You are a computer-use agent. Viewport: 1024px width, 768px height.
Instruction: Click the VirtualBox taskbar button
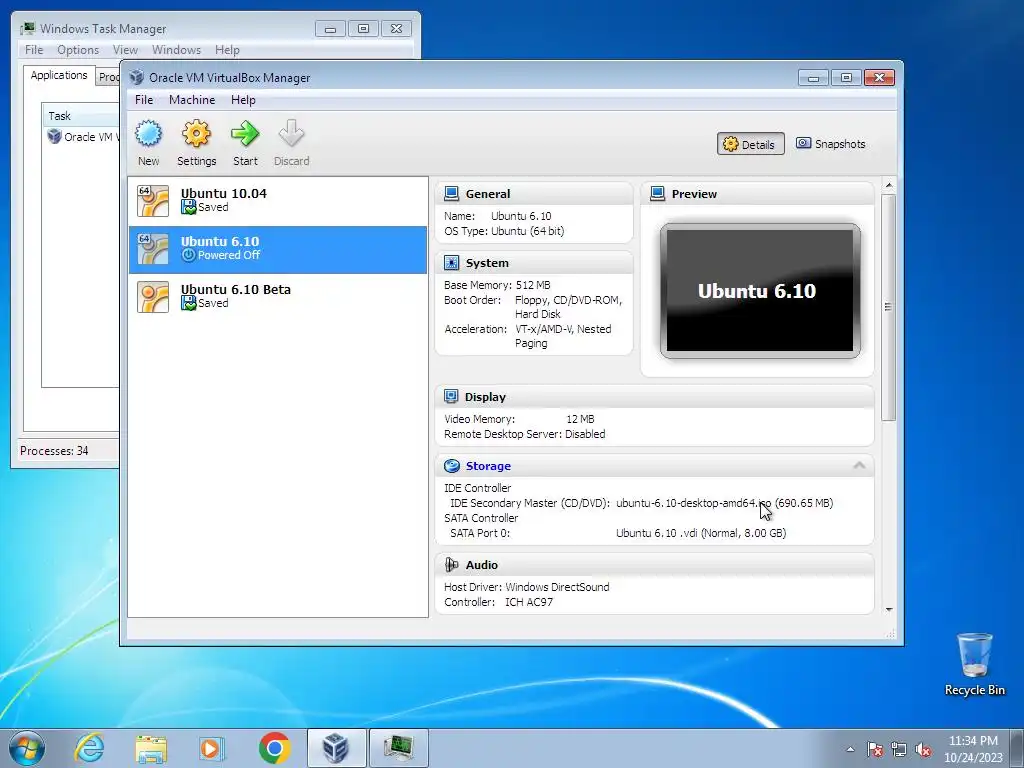tap(336, 748)
